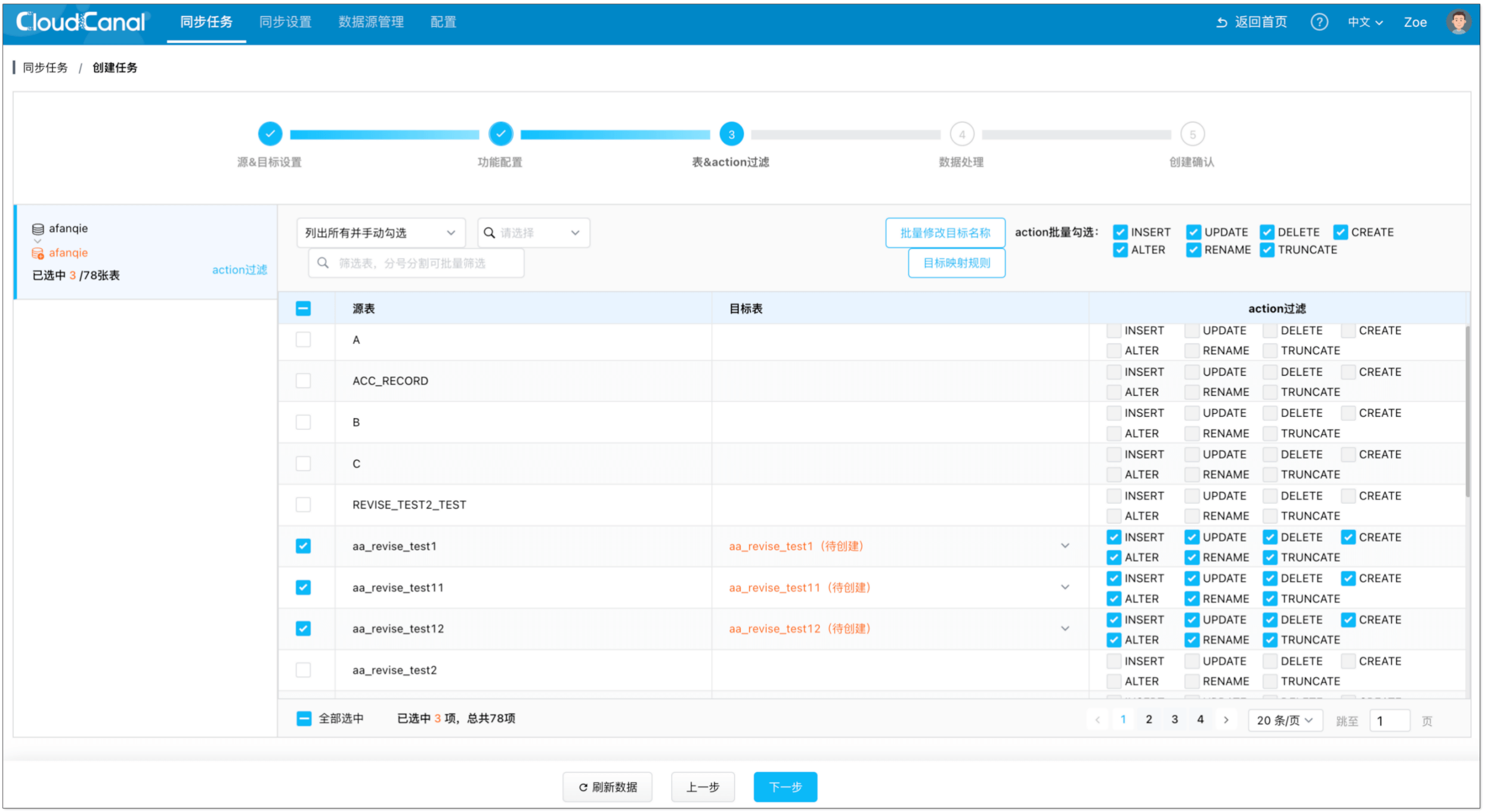The image size is (1485, 812).
Task: Open the 同步设置 tab
Action: point(285,22)
